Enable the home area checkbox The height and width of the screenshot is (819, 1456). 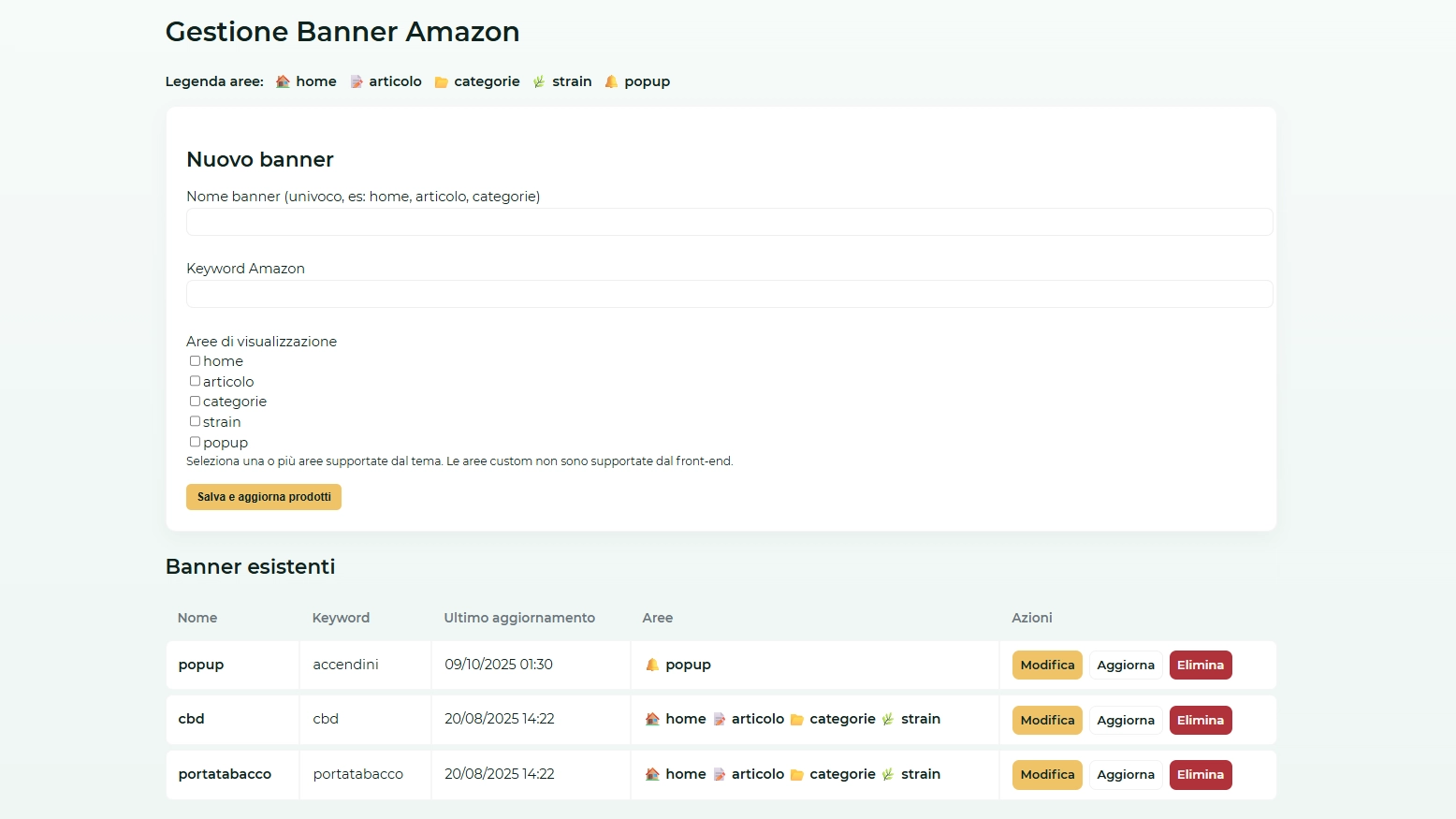coord(195,361)
